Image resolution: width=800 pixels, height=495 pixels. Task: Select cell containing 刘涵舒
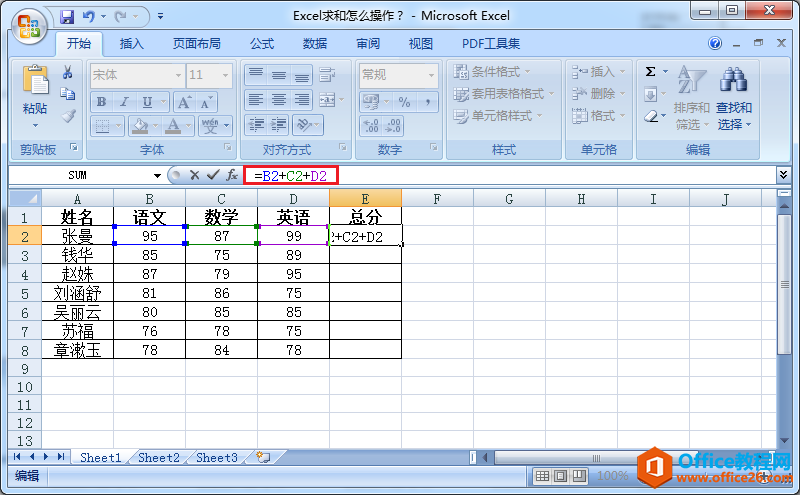coord(78,293)
